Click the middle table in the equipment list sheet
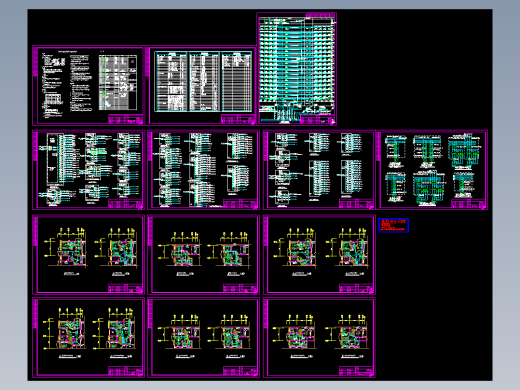This screenshot has height=390, width=520. tap(204, 82)
